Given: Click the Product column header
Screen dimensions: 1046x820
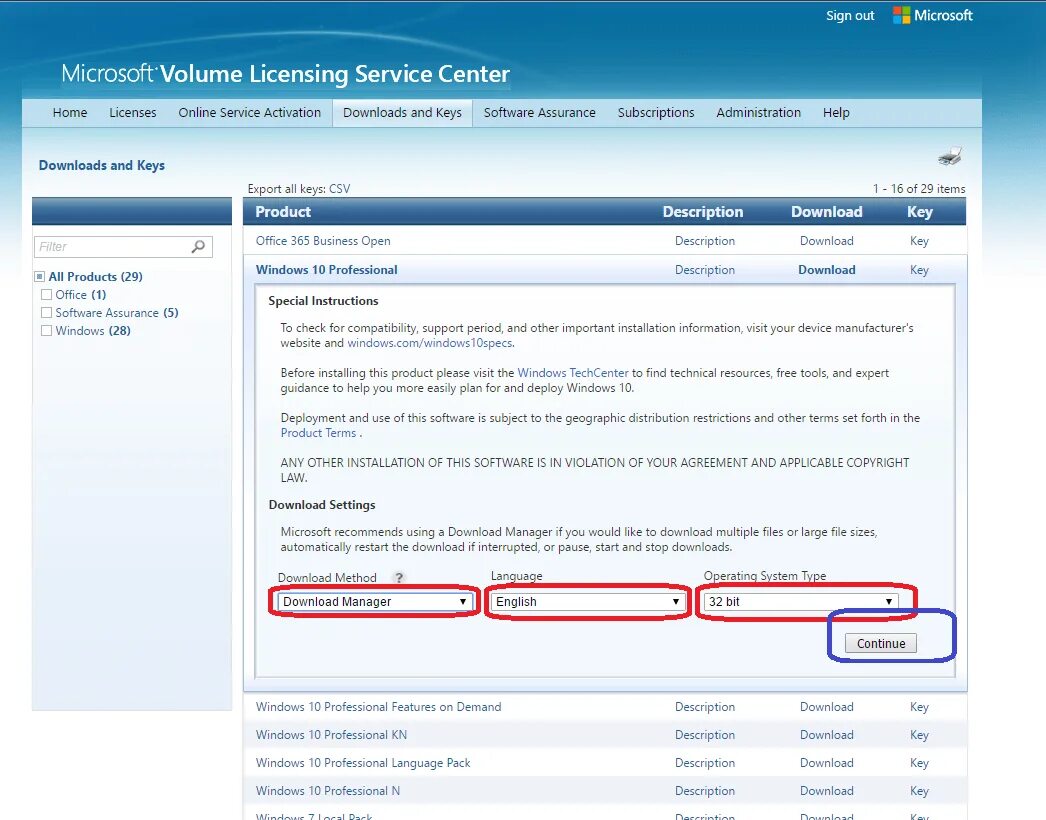Looking at the screenshot, I should (283, 212).
